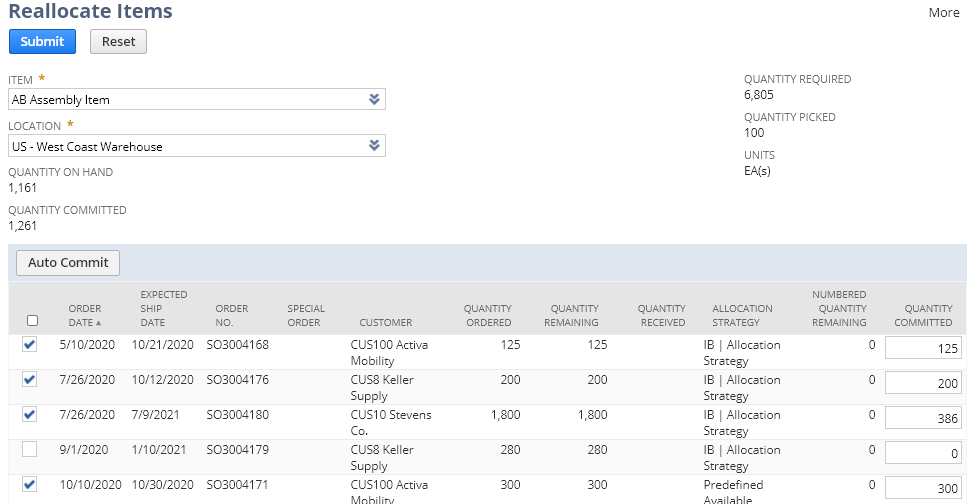
Task: Open the More menu
Action: pyautogui.click(x=943, y=13)
